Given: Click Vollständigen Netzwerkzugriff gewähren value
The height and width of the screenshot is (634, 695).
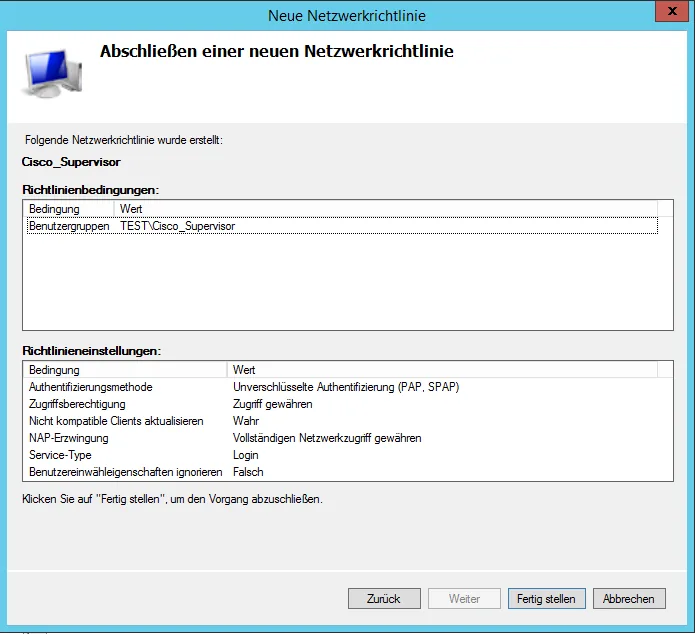Looking at the screenshot, I should tap(327, 438).
